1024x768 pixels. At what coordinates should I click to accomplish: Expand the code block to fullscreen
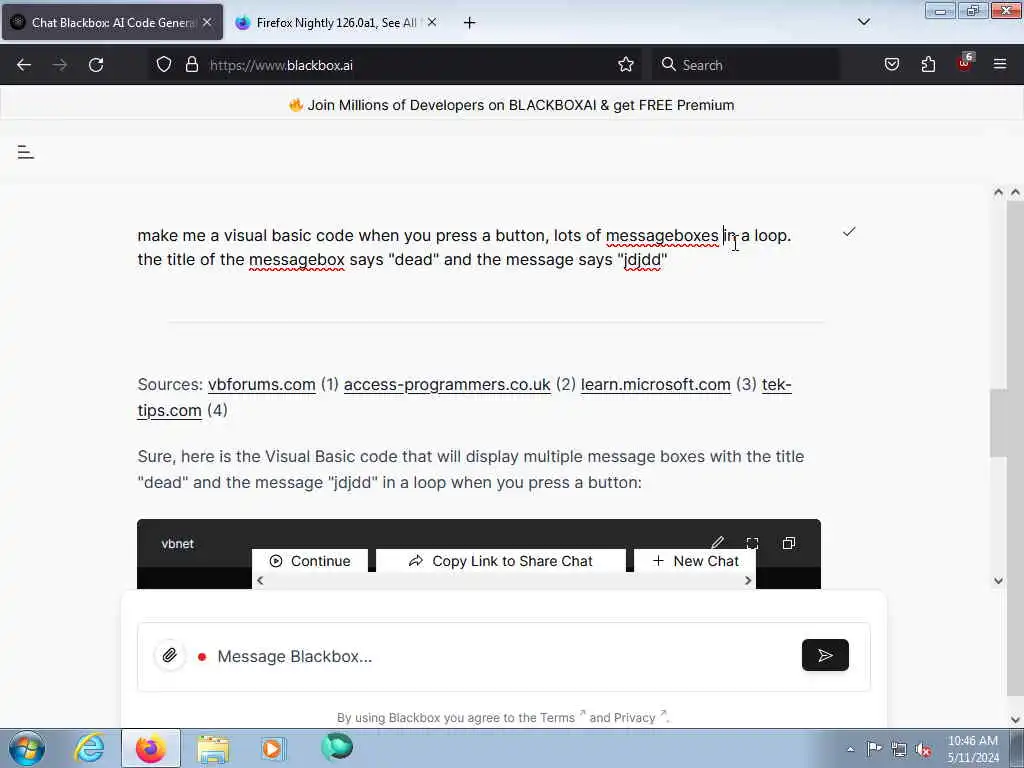click(752, 543)
